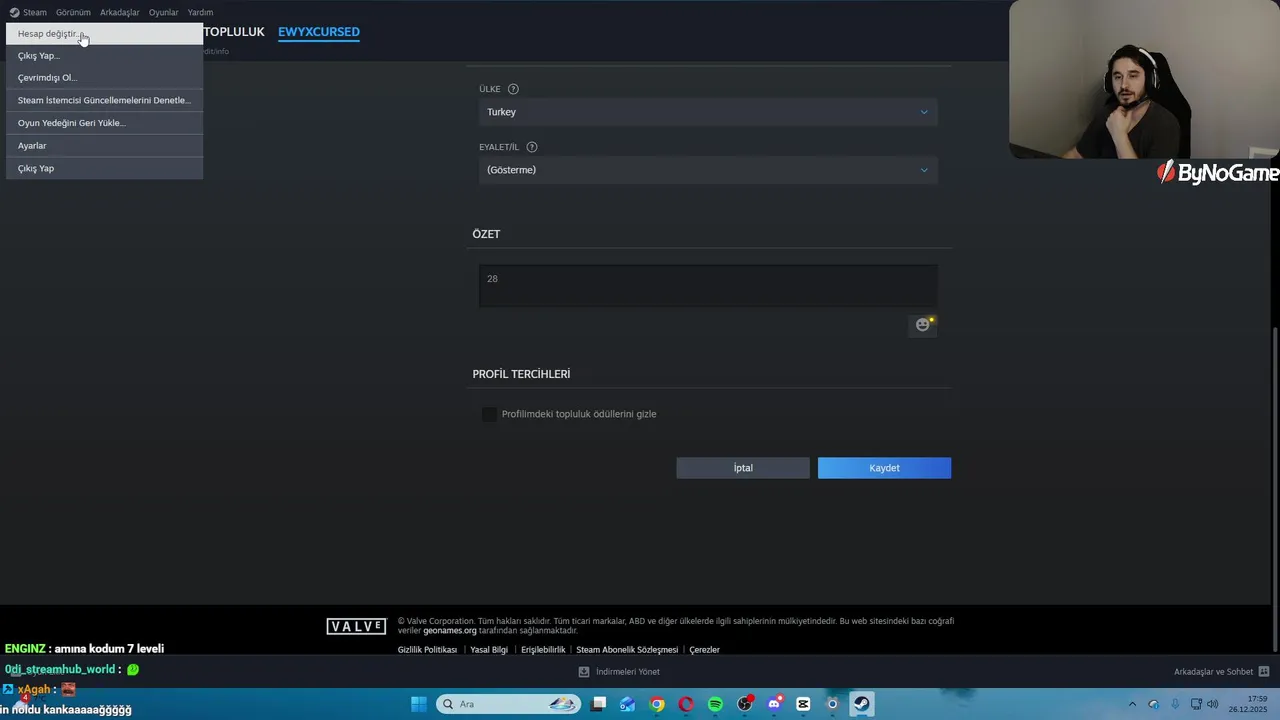Open the Çerezler link
Viewport: 1280px width, 720px height.
(x=704, y=650)
